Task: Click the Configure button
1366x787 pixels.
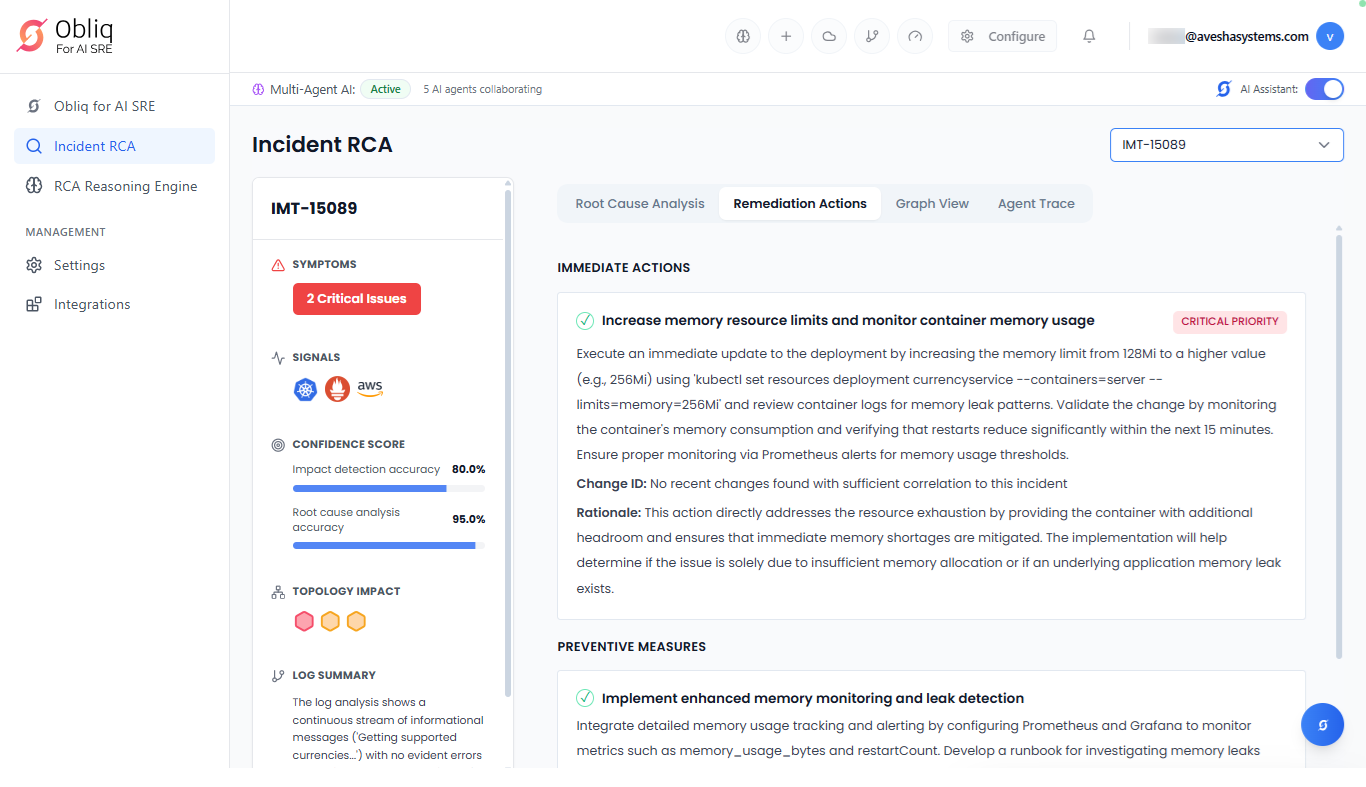Action: [x=1002, y=36]
